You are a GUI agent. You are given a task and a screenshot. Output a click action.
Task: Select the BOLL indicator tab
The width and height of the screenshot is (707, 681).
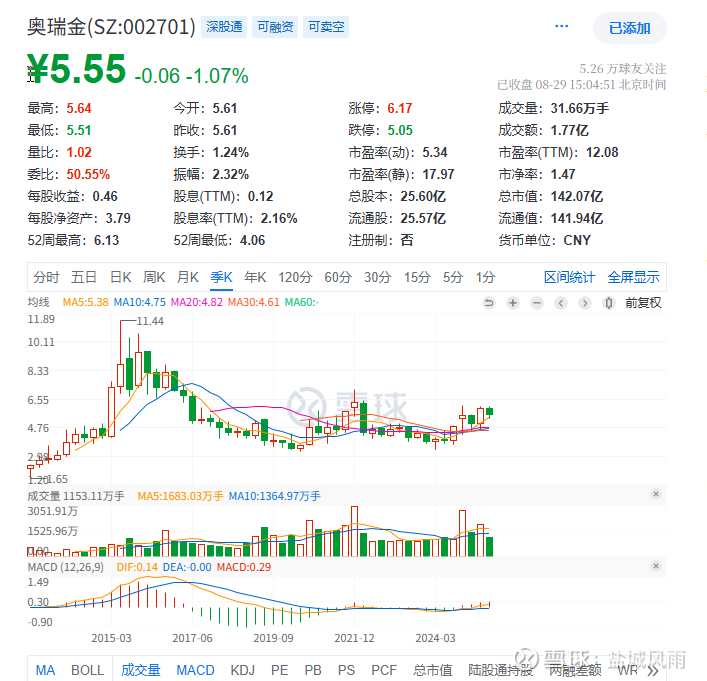coord(87,670)
